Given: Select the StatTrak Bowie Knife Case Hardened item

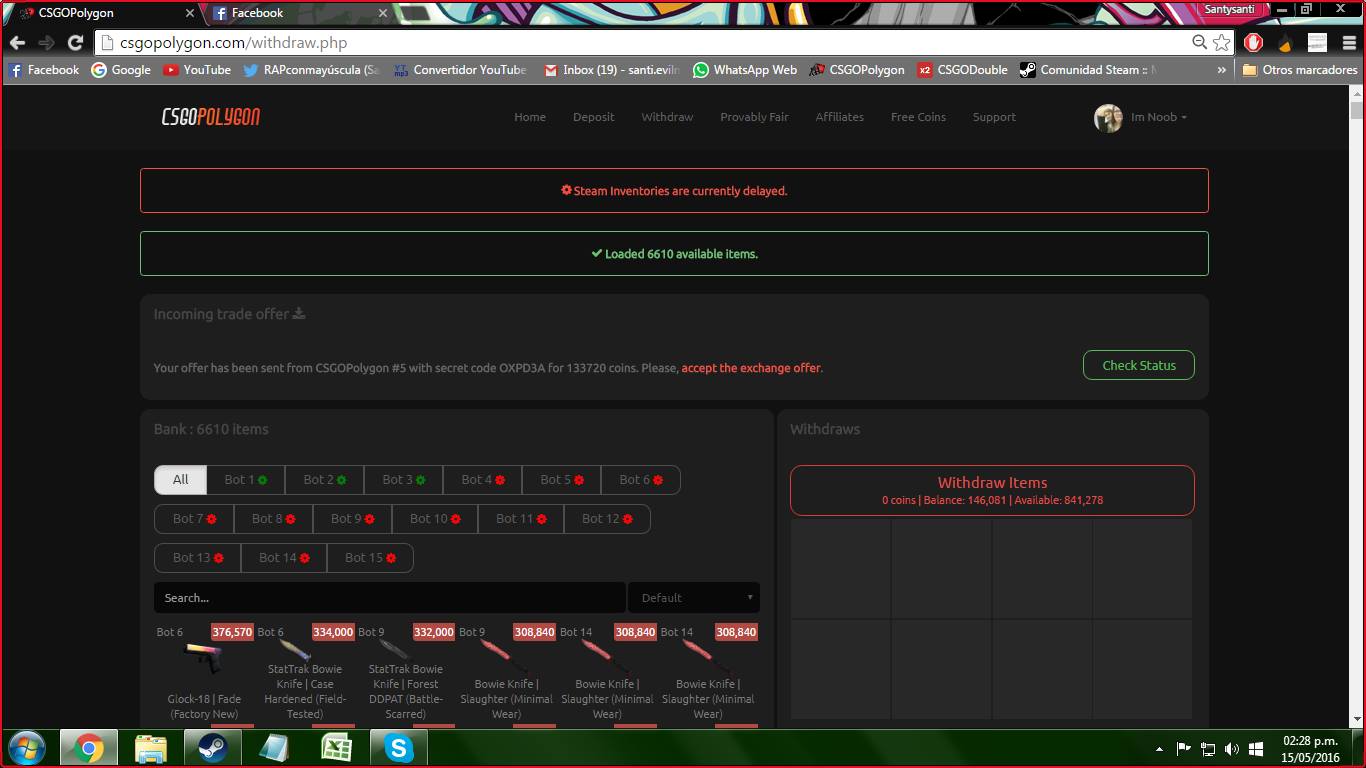Looking at the screenshot, I should (304, 672).
